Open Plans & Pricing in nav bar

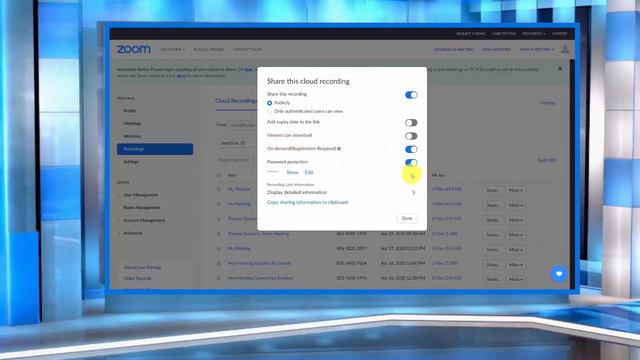(x=209, y=49)
